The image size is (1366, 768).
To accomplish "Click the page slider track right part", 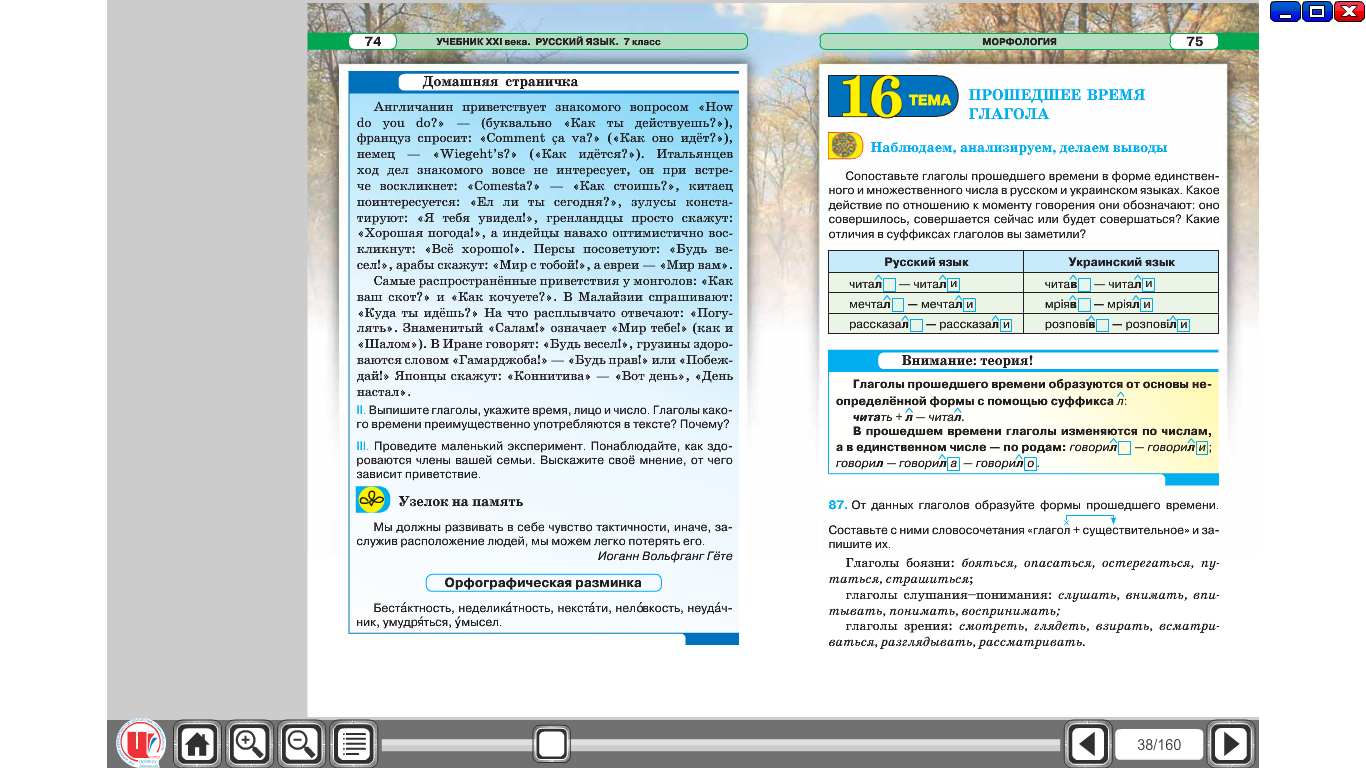I will click(x=815, y=744).
